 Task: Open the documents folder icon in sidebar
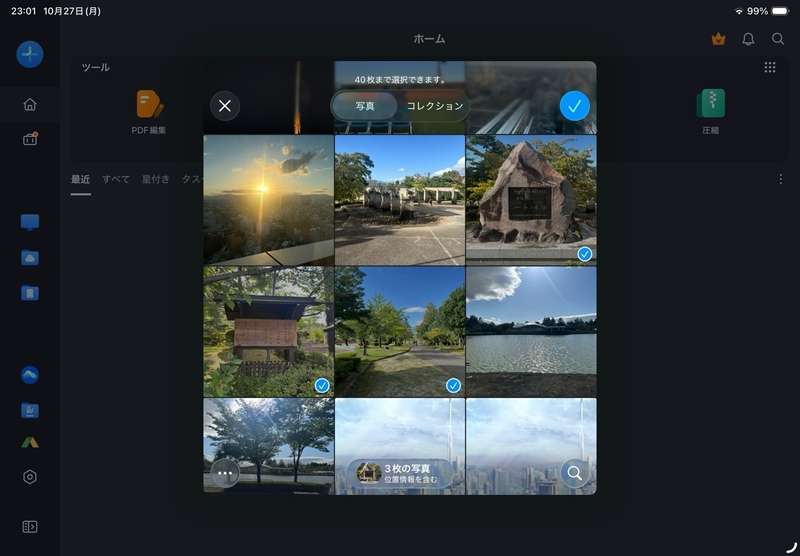pyautogui.click(x=30, y=410)
